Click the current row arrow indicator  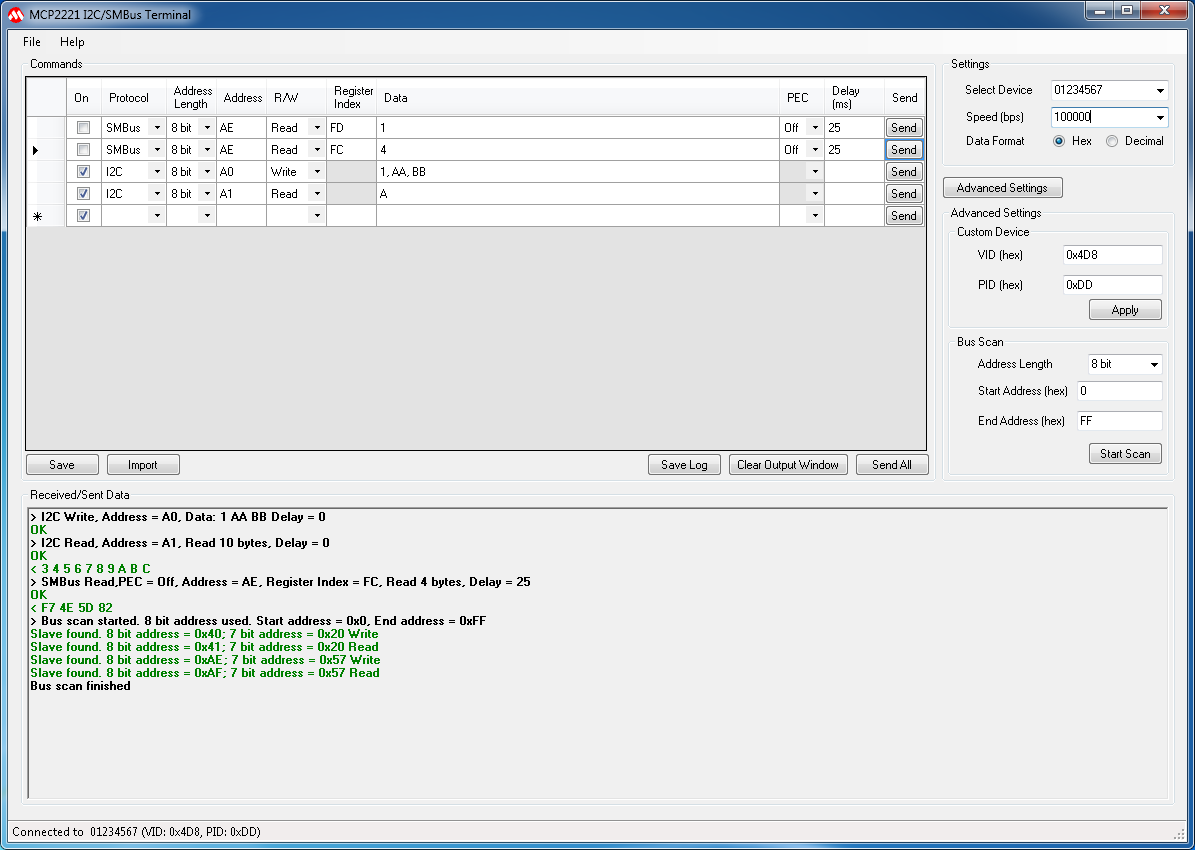tap(36, 150)
